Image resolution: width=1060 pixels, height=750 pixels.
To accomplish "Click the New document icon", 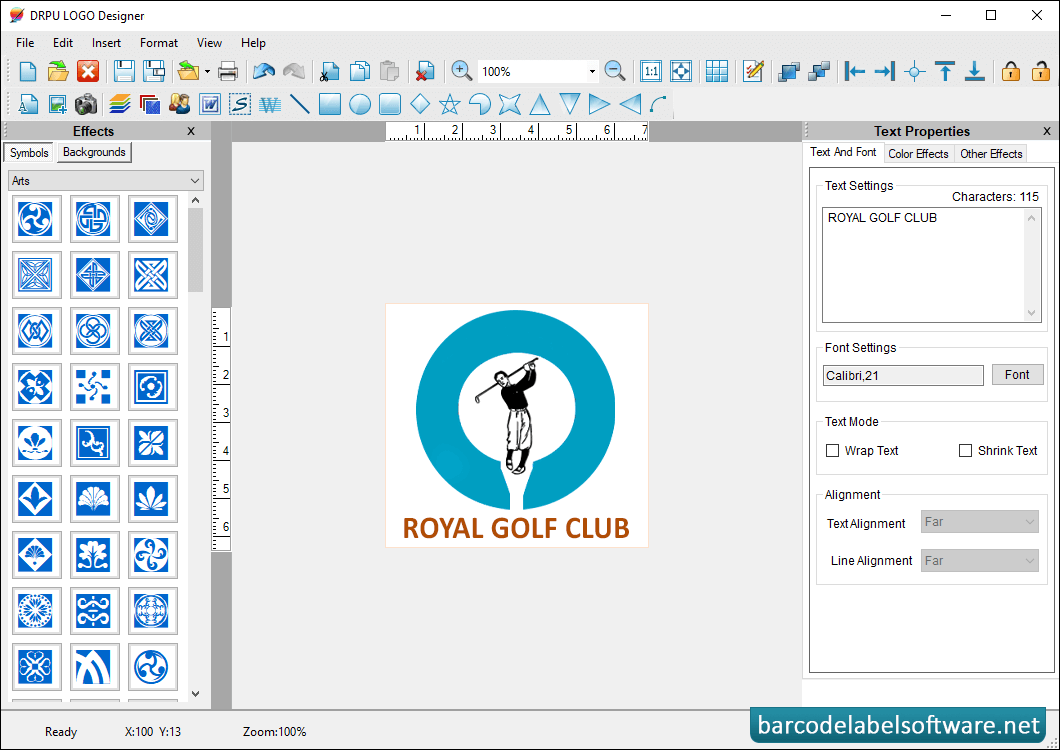I will 28,71.
